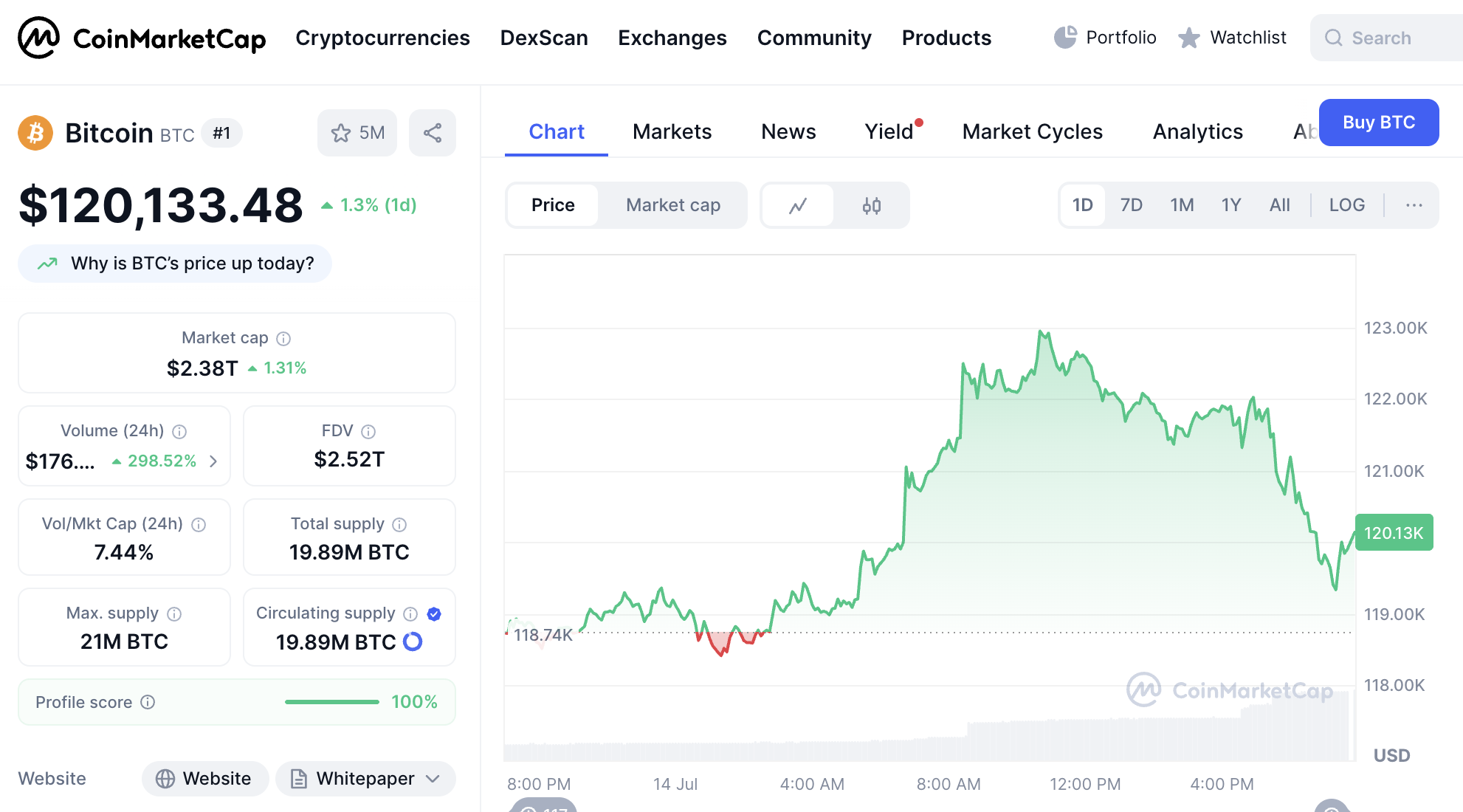Screen dimensions: 1463x812
Task: Click the Bitcoin orange coin icon
Action: (x=35, y=133)
